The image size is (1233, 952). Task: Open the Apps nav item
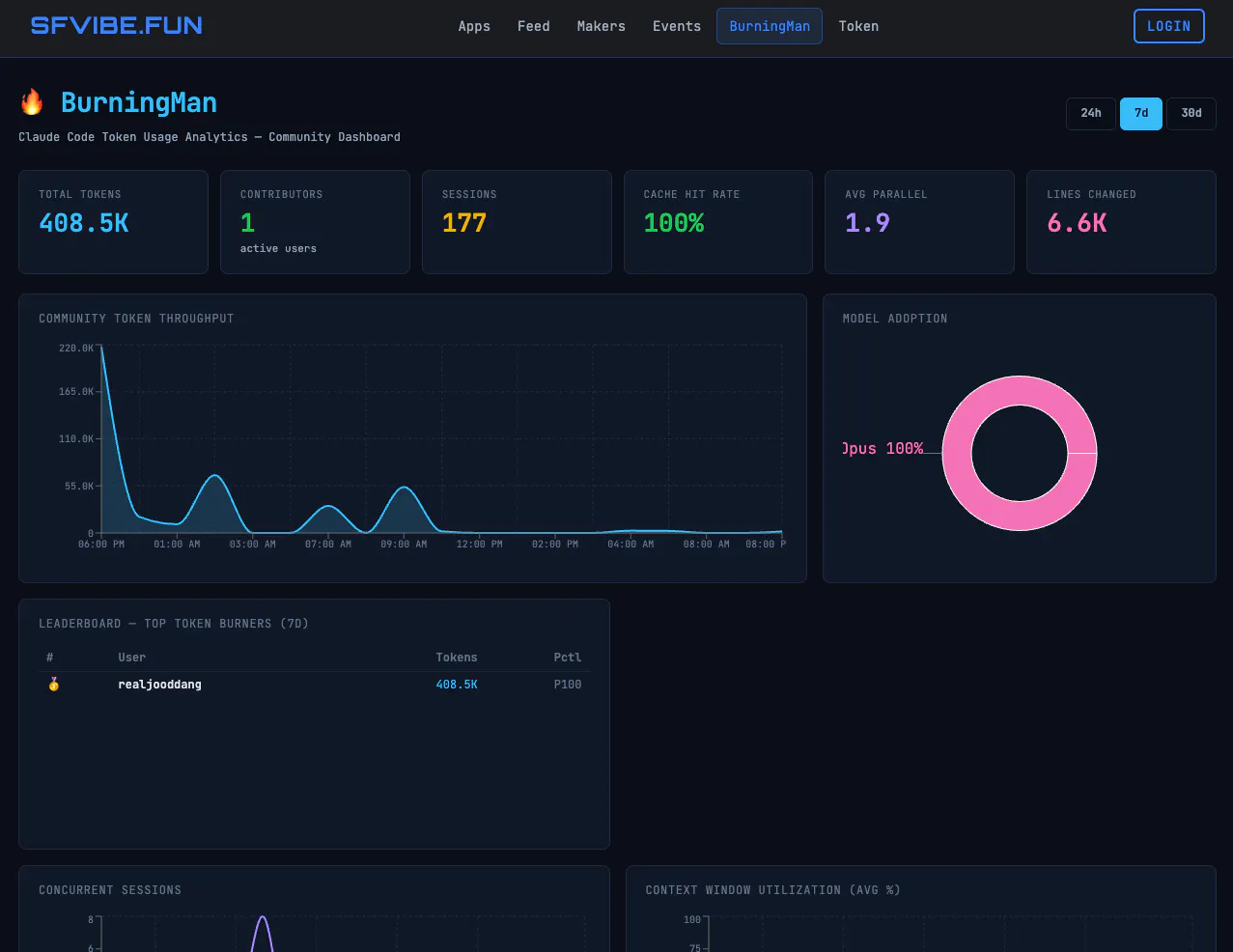474,26
